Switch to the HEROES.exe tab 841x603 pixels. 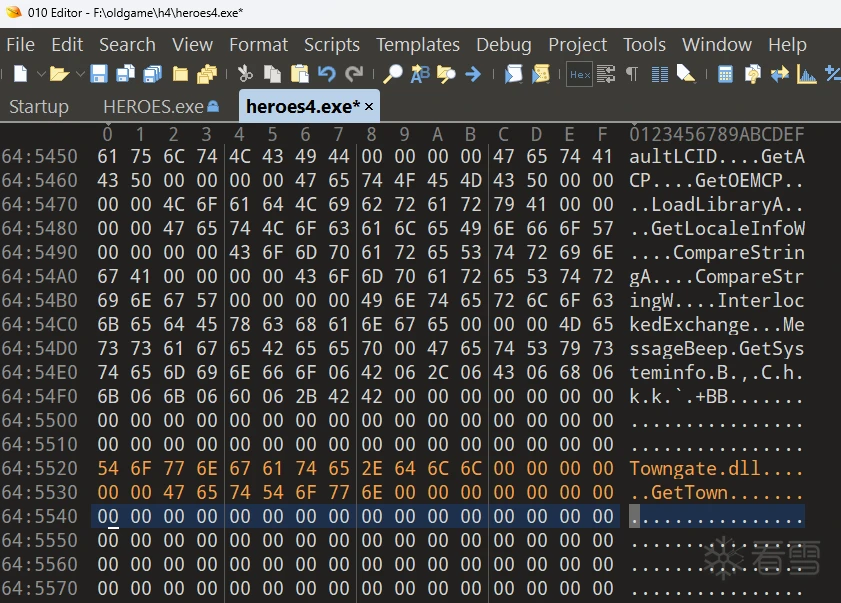pyautogui.click(x=160, y=107)
